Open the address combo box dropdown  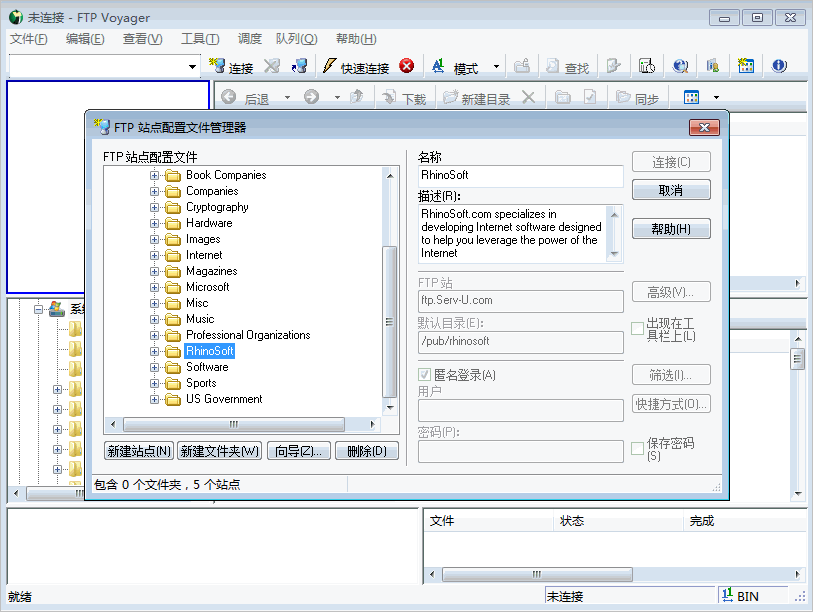coord(192,66)
